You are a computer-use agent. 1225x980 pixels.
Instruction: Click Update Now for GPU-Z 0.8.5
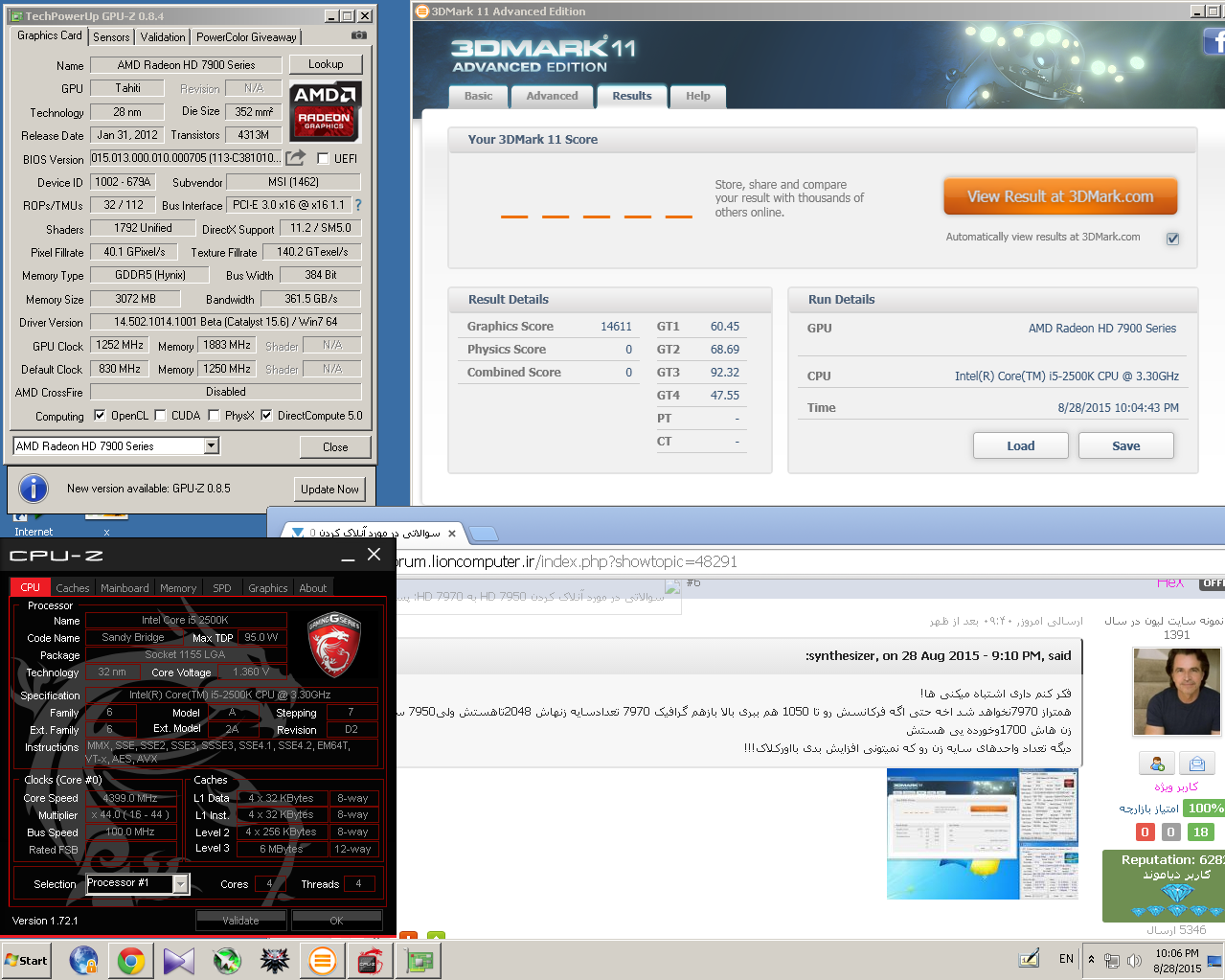[x=329, y=490]
